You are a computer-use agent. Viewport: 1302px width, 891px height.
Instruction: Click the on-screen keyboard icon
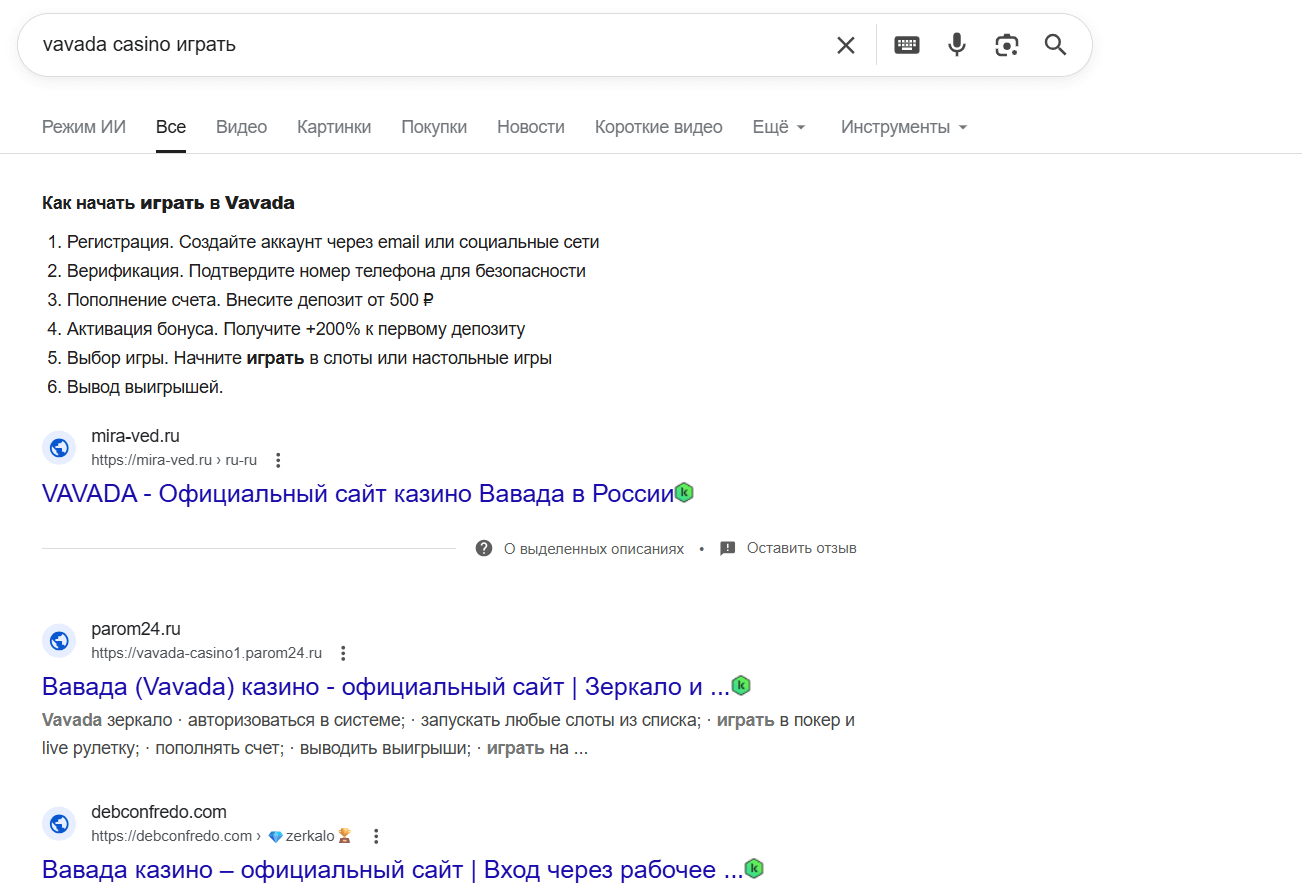906,44
